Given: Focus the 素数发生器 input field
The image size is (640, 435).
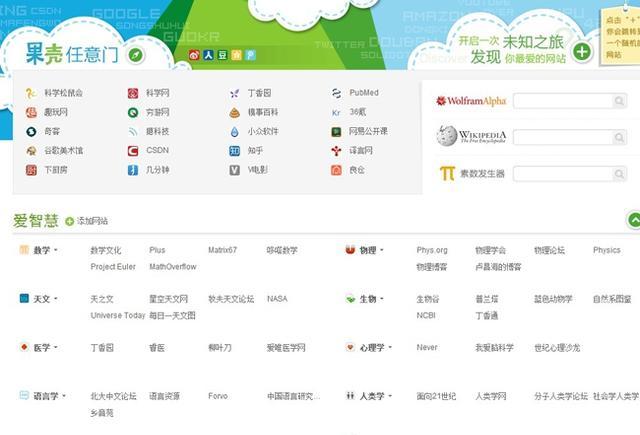Looking at the screenshot, I should point(563,174).
